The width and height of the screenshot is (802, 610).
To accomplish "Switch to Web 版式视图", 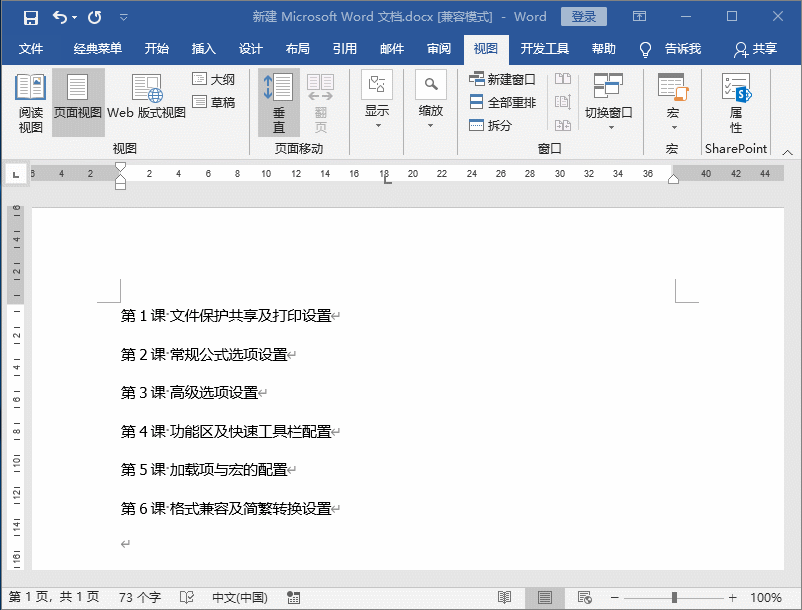I will tap(146, 97).
